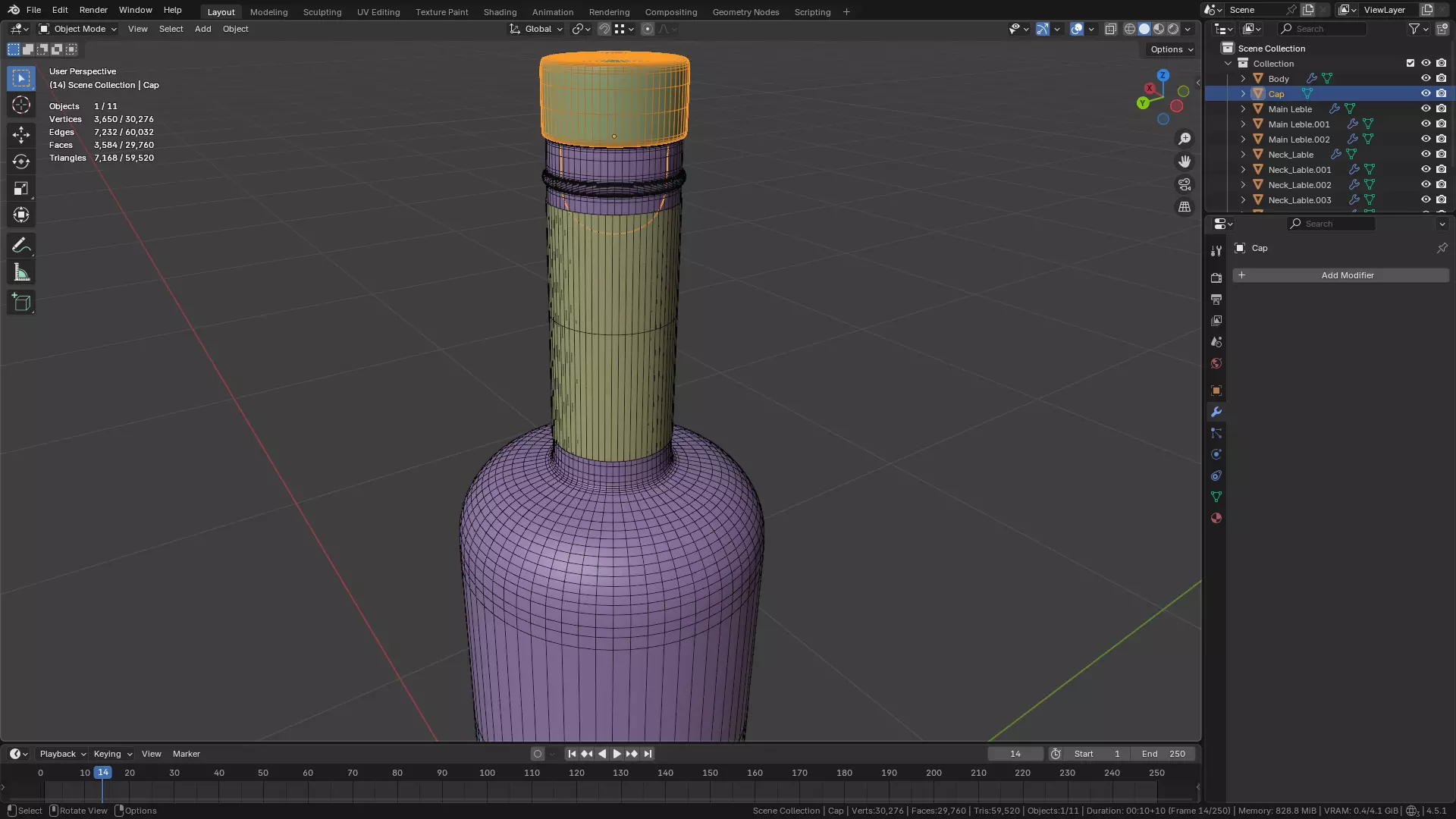Click the Zoom viewport gizmo icon
This screenshot has height=819, width=1456.
coord(1185,139)
